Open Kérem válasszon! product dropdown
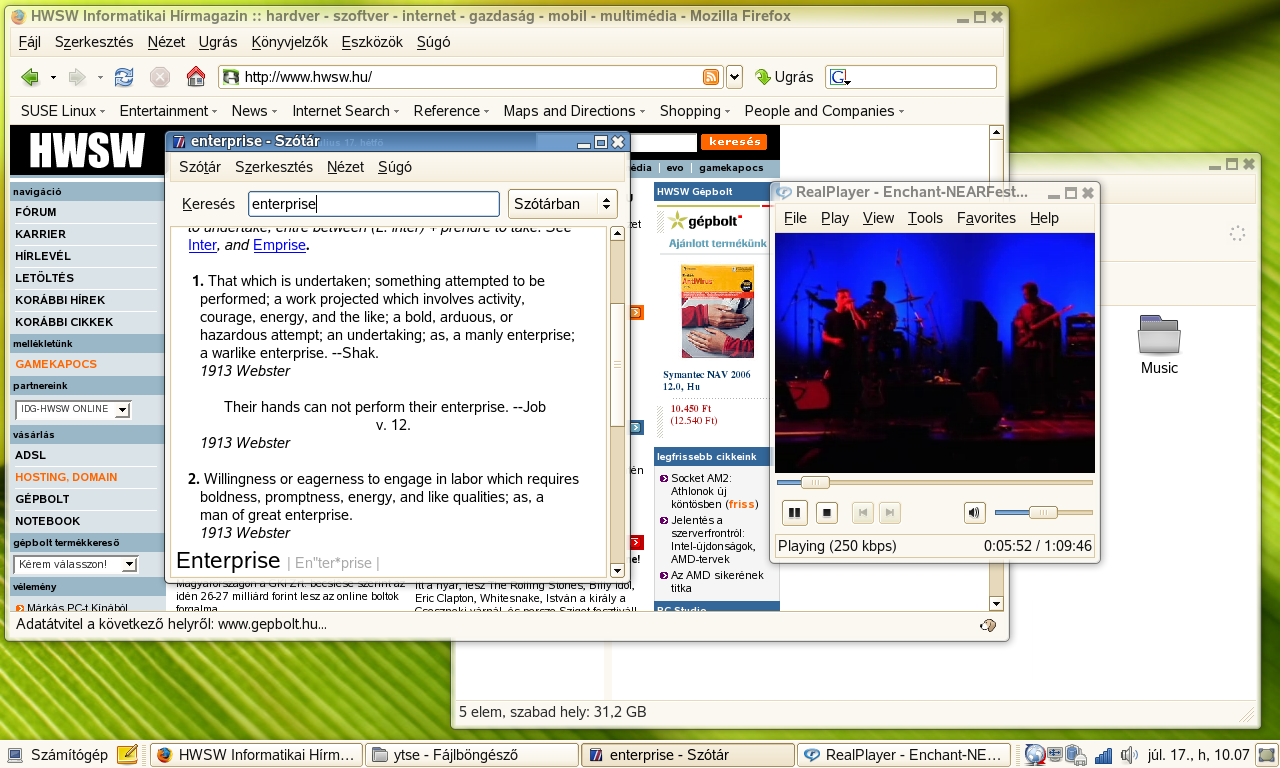Image resolution: width=1280 pixels, height=768 pixels. tap(76, 565)
